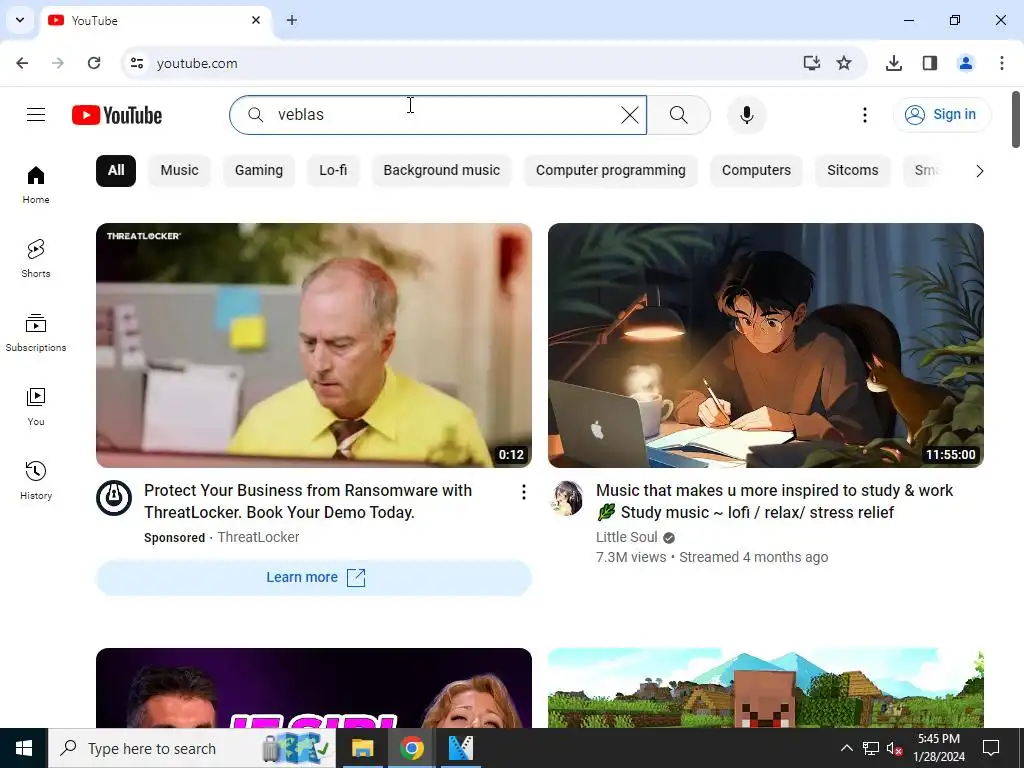Select the All filter chip

[x=116, y=170]
